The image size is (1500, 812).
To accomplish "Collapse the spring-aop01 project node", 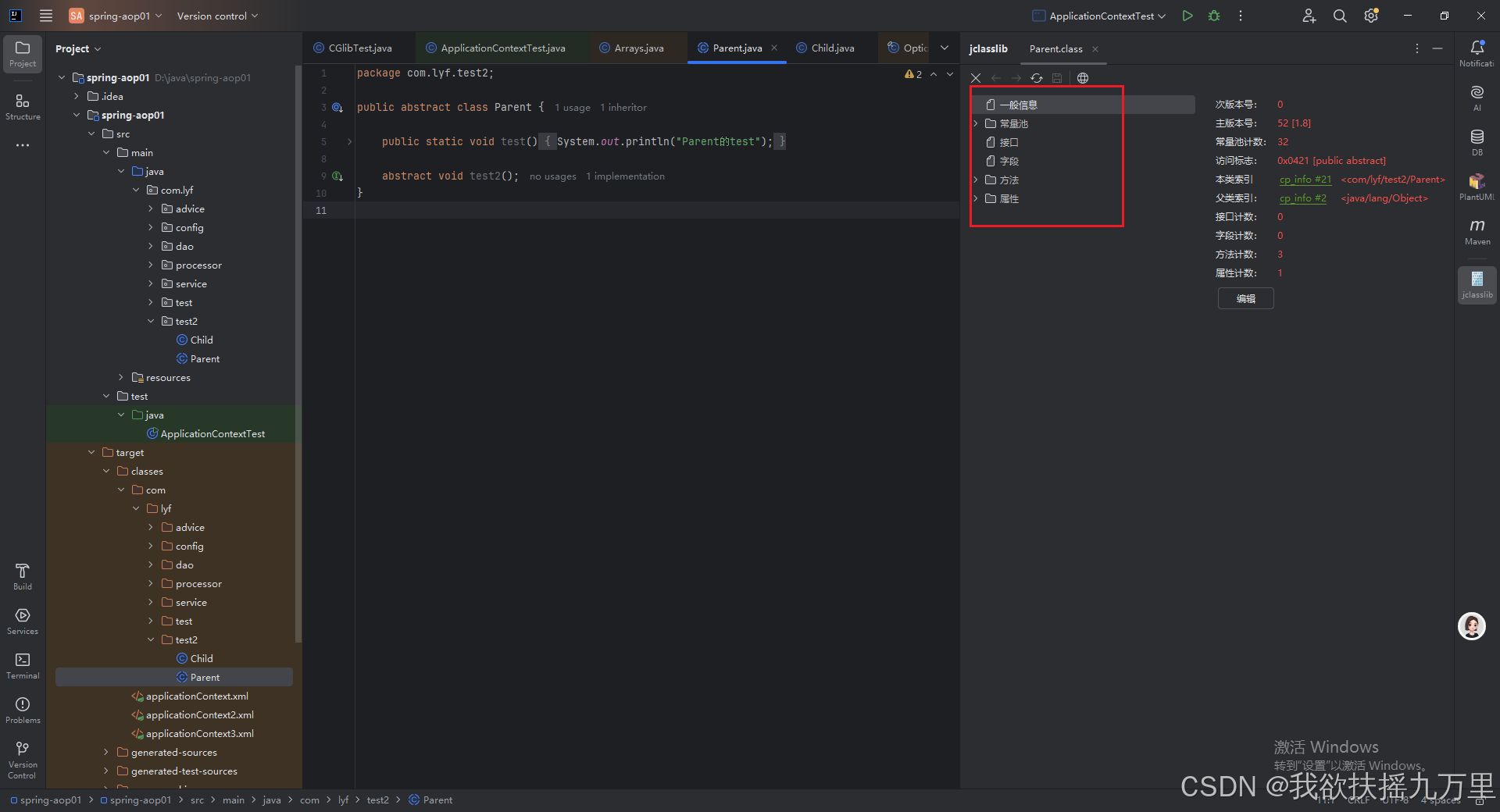I will (x=62, y=77).
